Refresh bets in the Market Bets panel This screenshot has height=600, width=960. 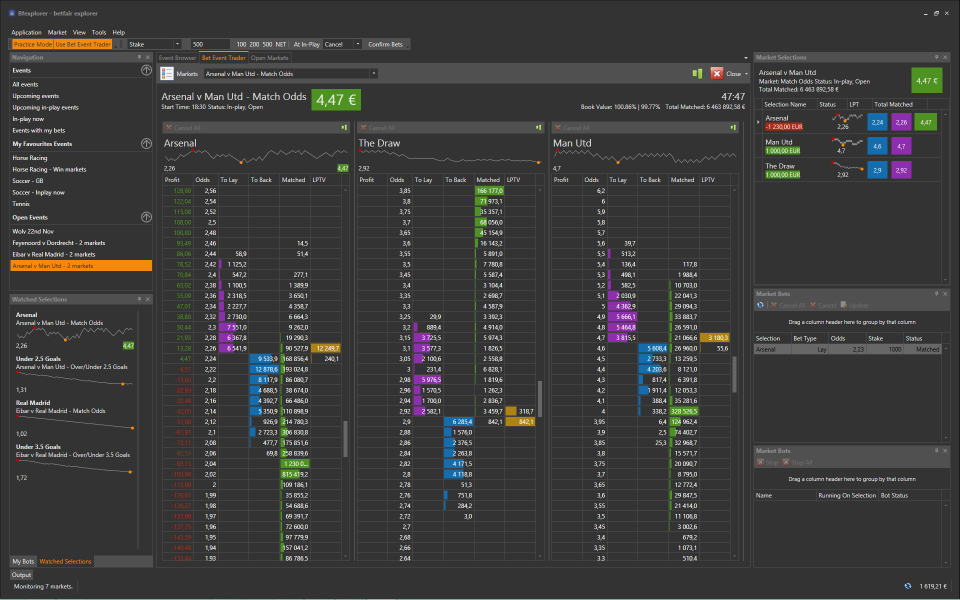(x=761, y=305)
